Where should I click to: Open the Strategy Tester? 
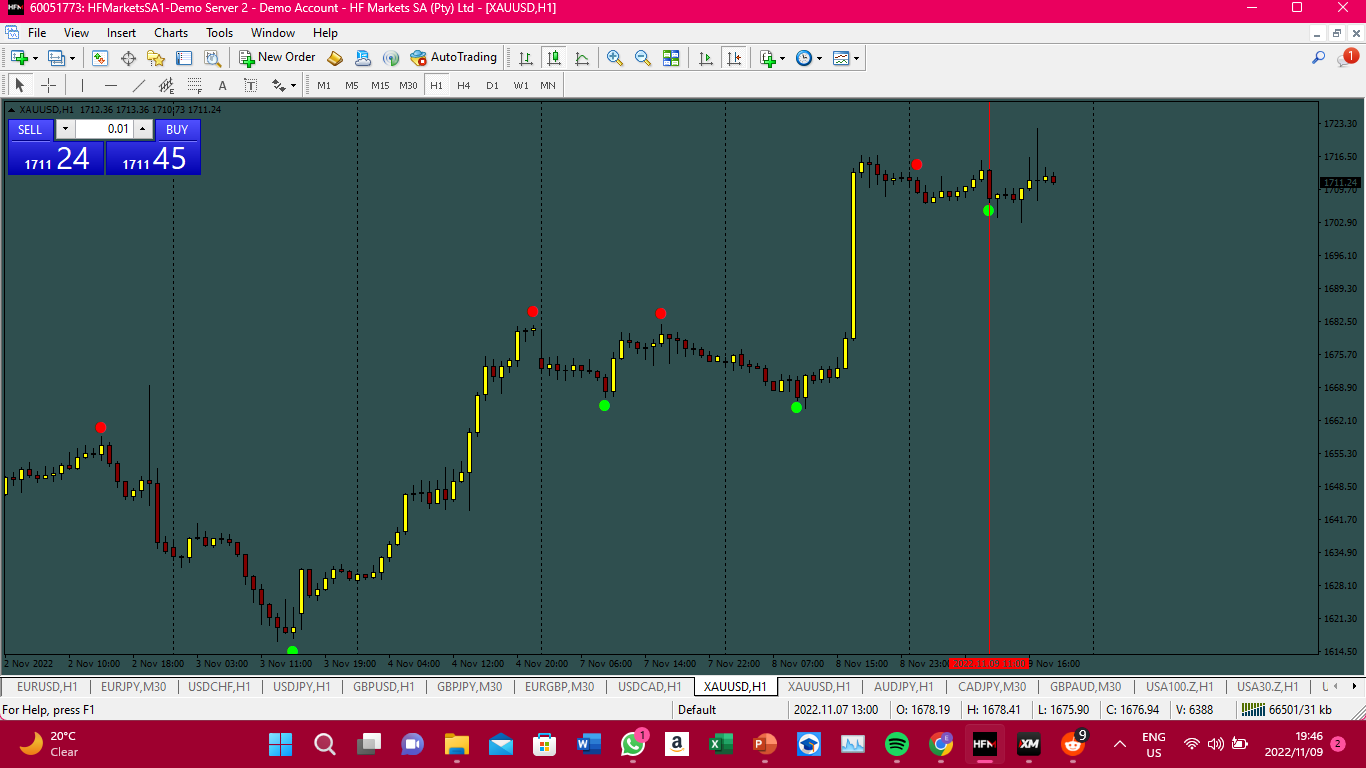click(x=212, y=58)
